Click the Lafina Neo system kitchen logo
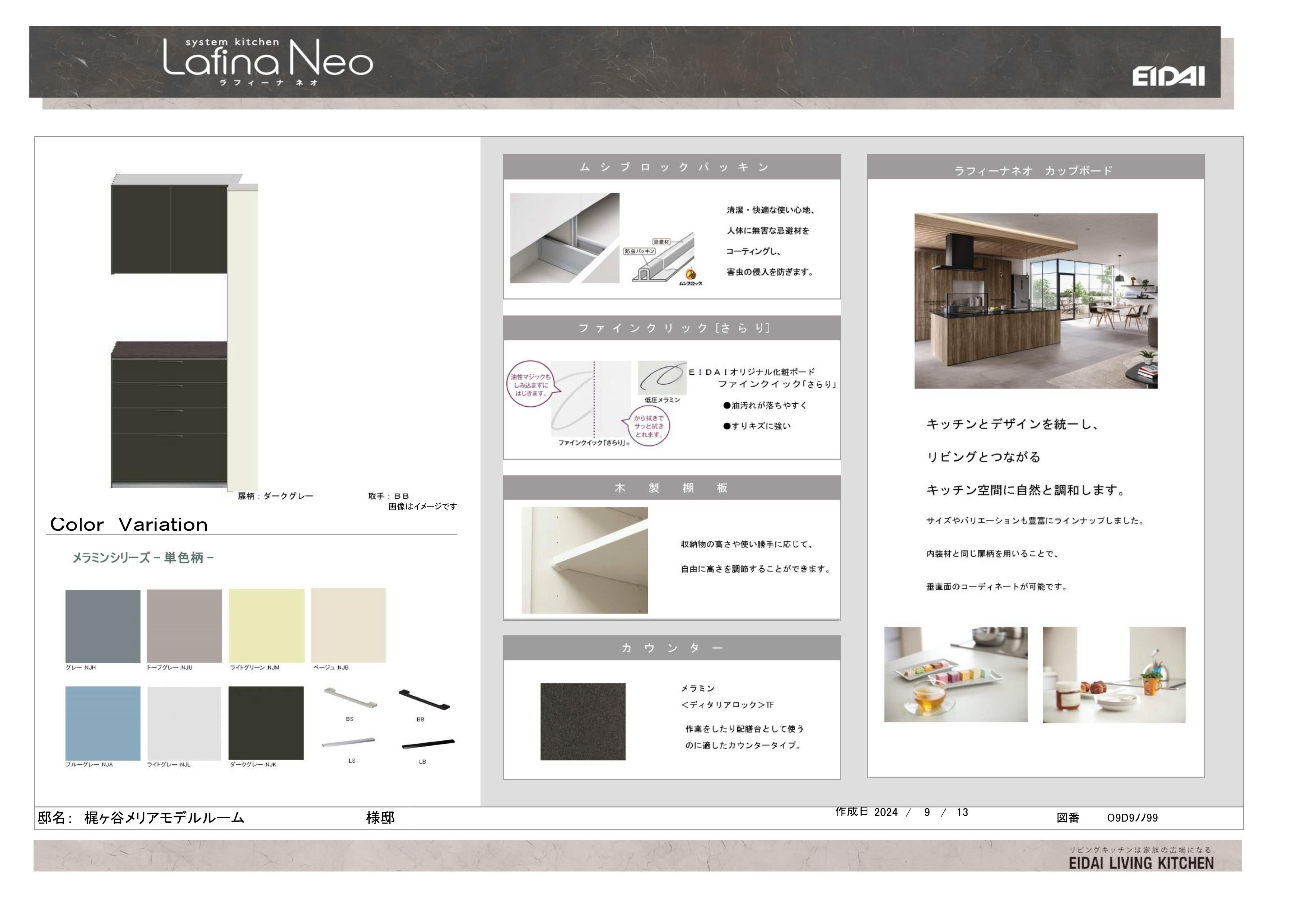 (268, 63)
